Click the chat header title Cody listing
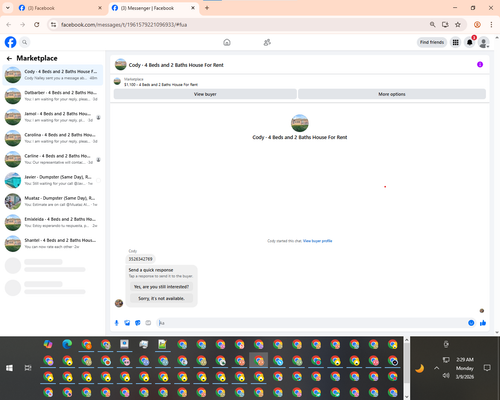 click(x=176, y=65)
